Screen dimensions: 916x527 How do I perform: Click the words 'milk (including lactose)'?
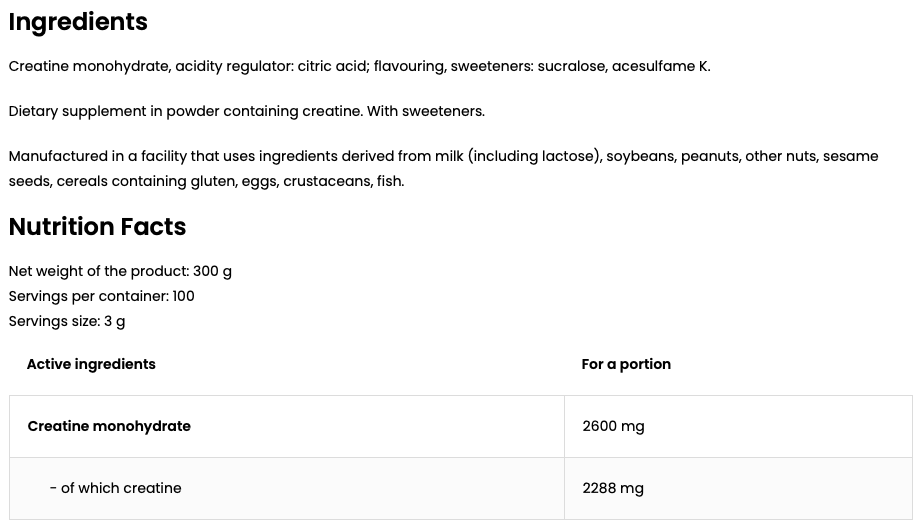(518, 157)
